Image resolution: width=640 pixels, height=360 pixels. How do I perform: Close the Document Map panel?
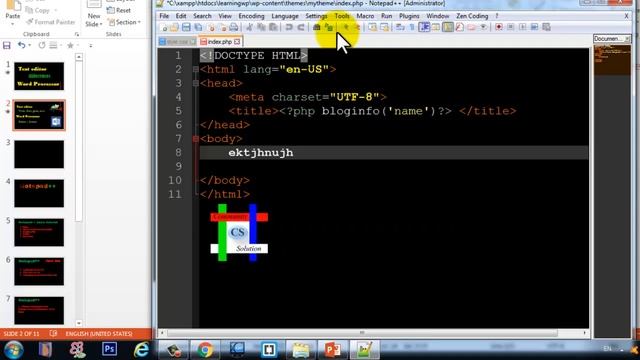click(x=627, y=39)
